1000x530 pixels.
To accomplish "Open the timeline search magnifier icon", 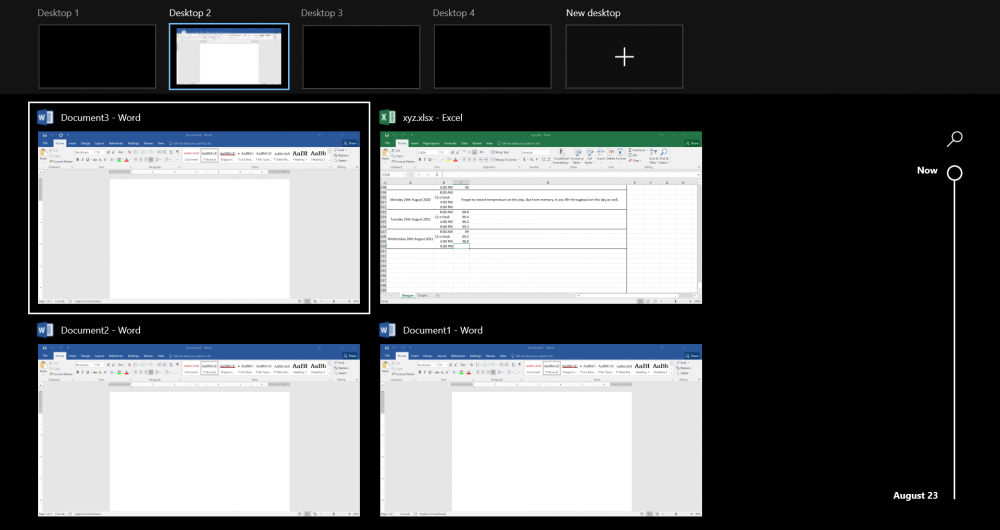I will pos(955,139).
